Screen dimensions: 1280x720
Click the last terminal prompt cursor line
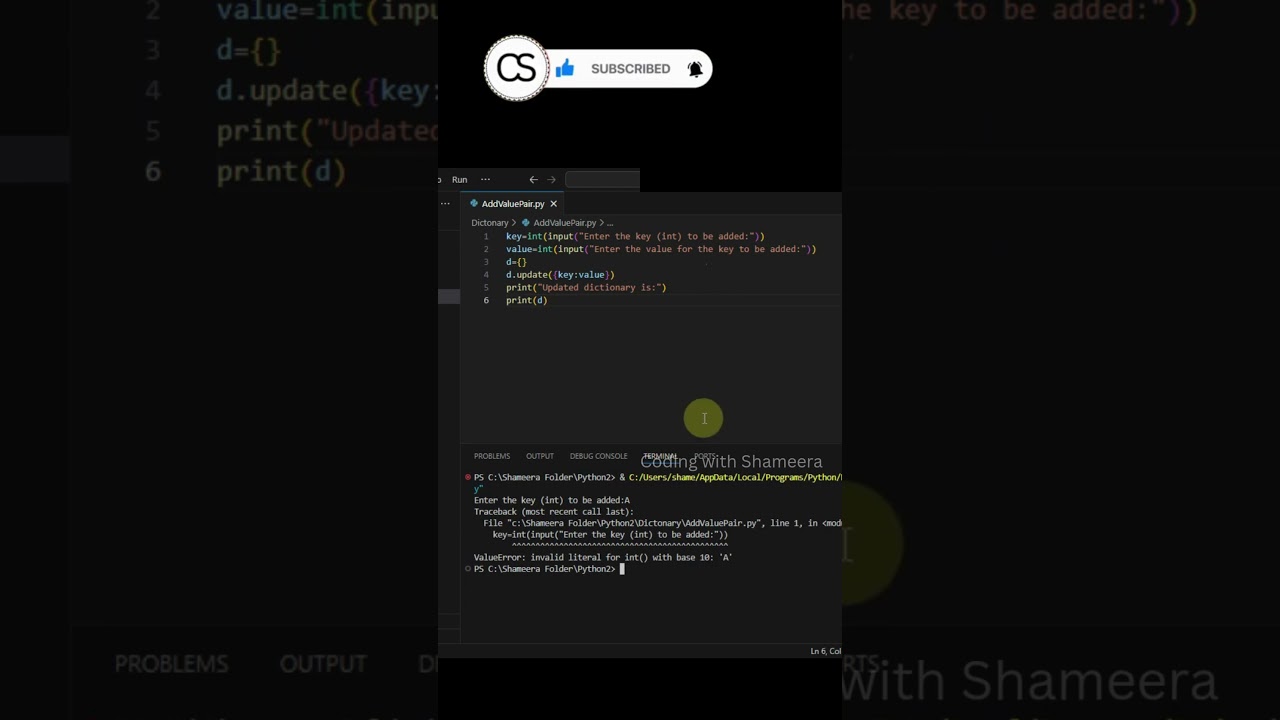[x=548, y=569]
